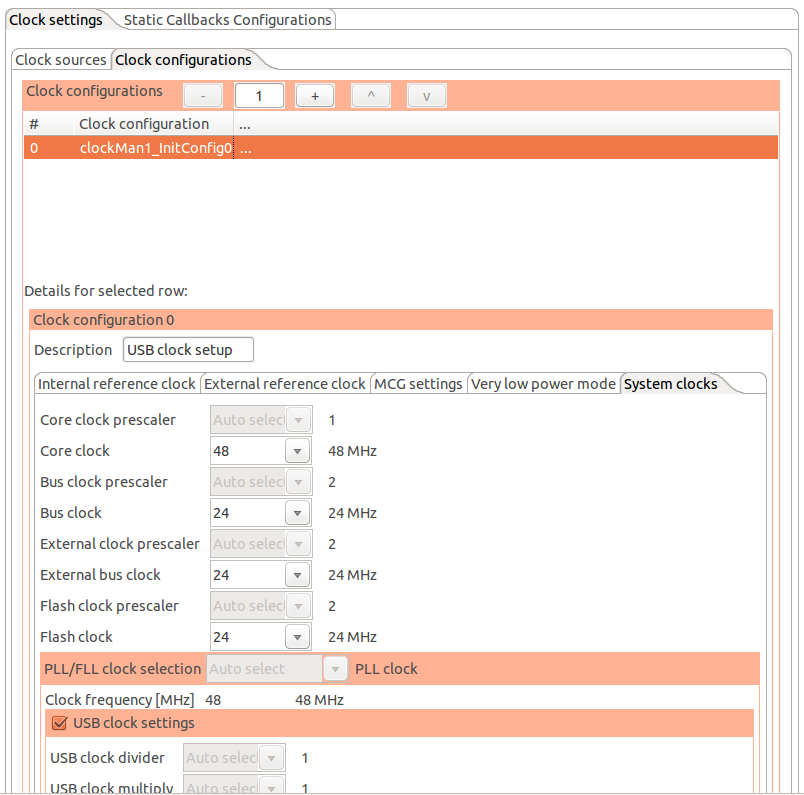Move the clock configuration up
The image size is (804, 795).
pos(371,95)
